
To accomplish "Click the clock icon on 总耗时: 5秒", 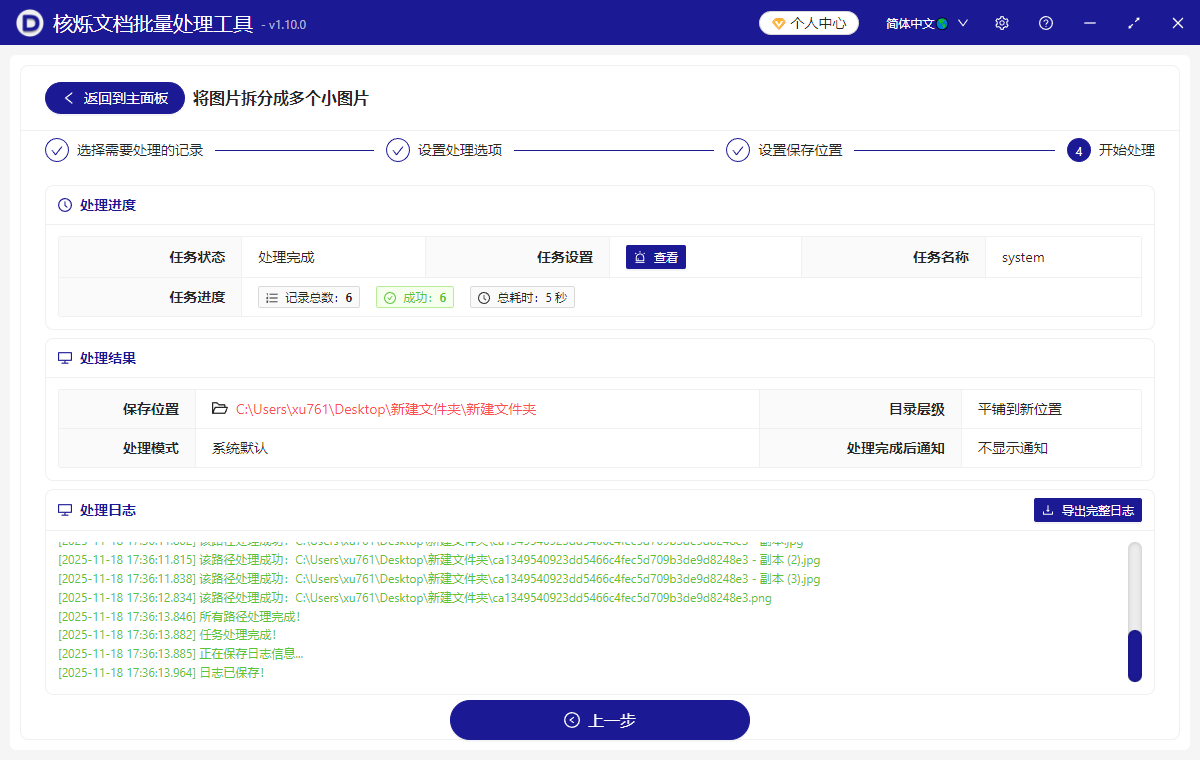I will (x=481, y=296).
